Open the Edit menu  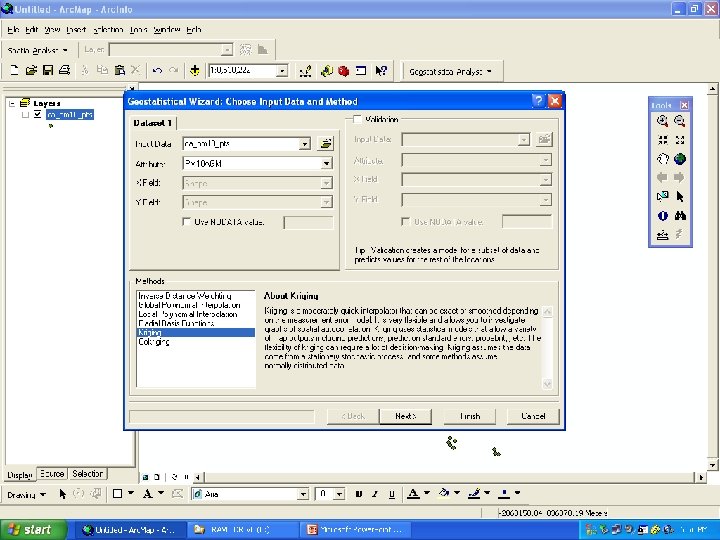tap(32, 30)
